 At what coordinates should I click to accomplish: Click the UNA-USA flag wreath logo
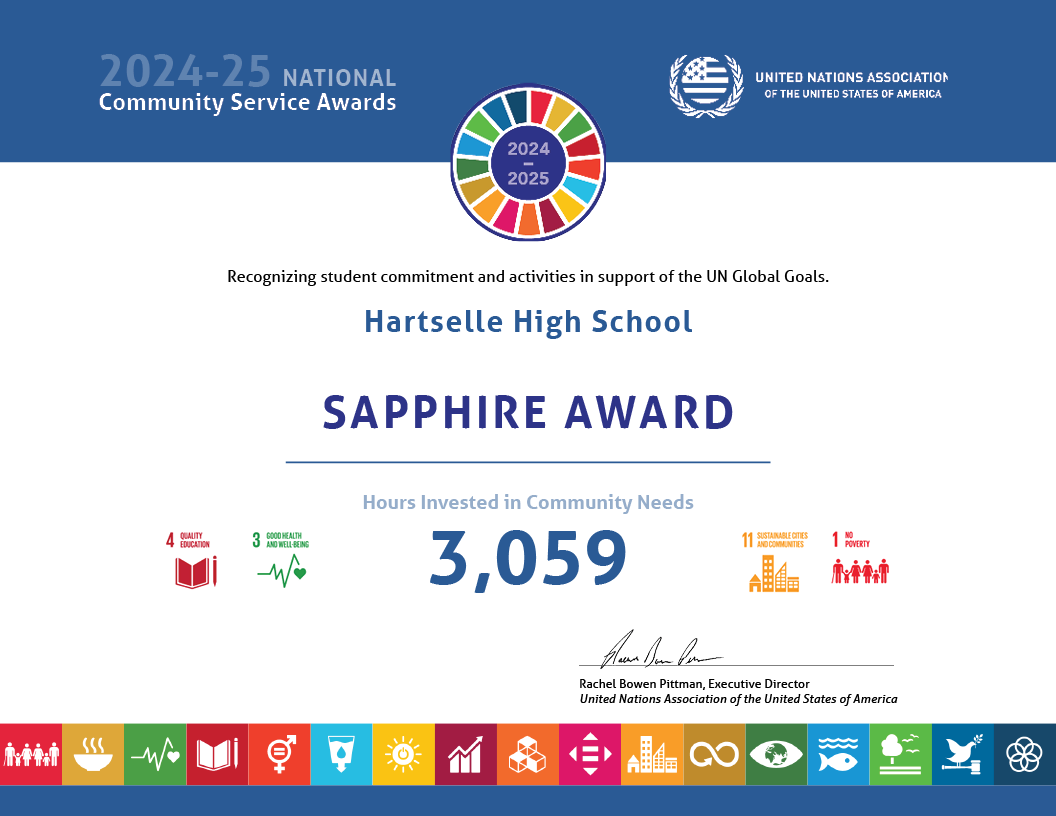click(x=706, y=86)
